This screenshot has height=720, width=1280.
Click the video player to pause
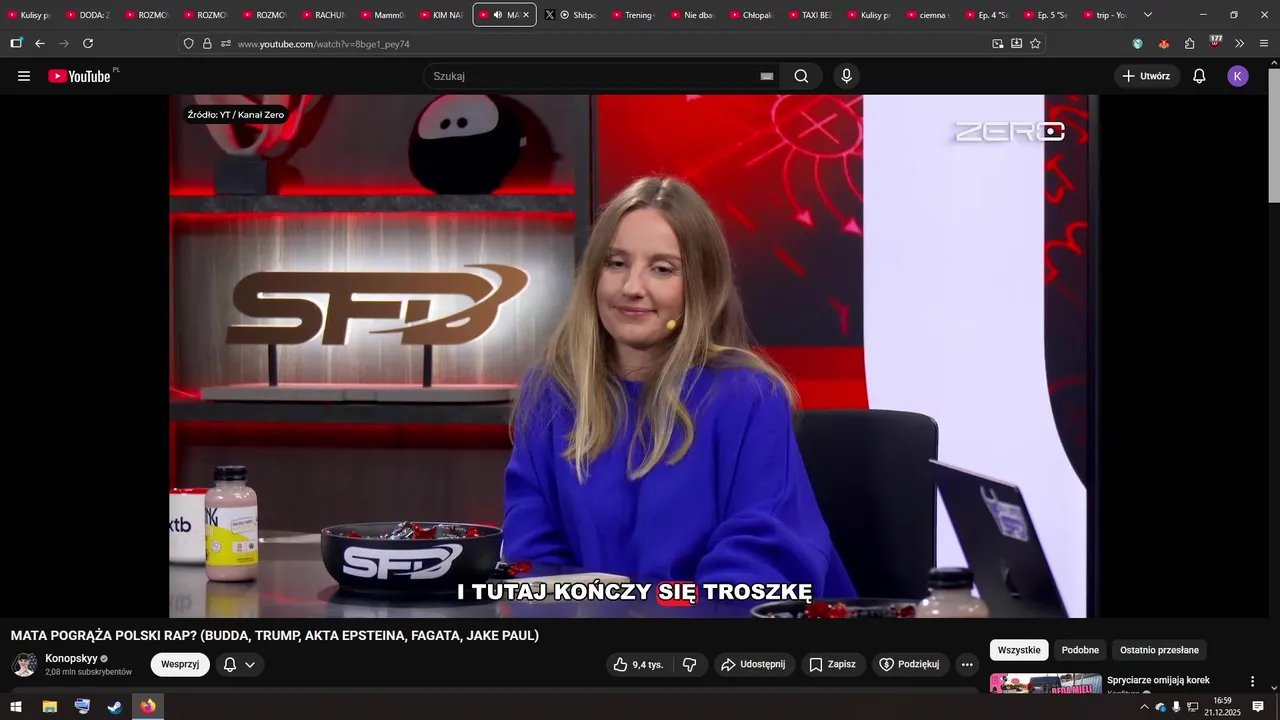click(633, 356)
